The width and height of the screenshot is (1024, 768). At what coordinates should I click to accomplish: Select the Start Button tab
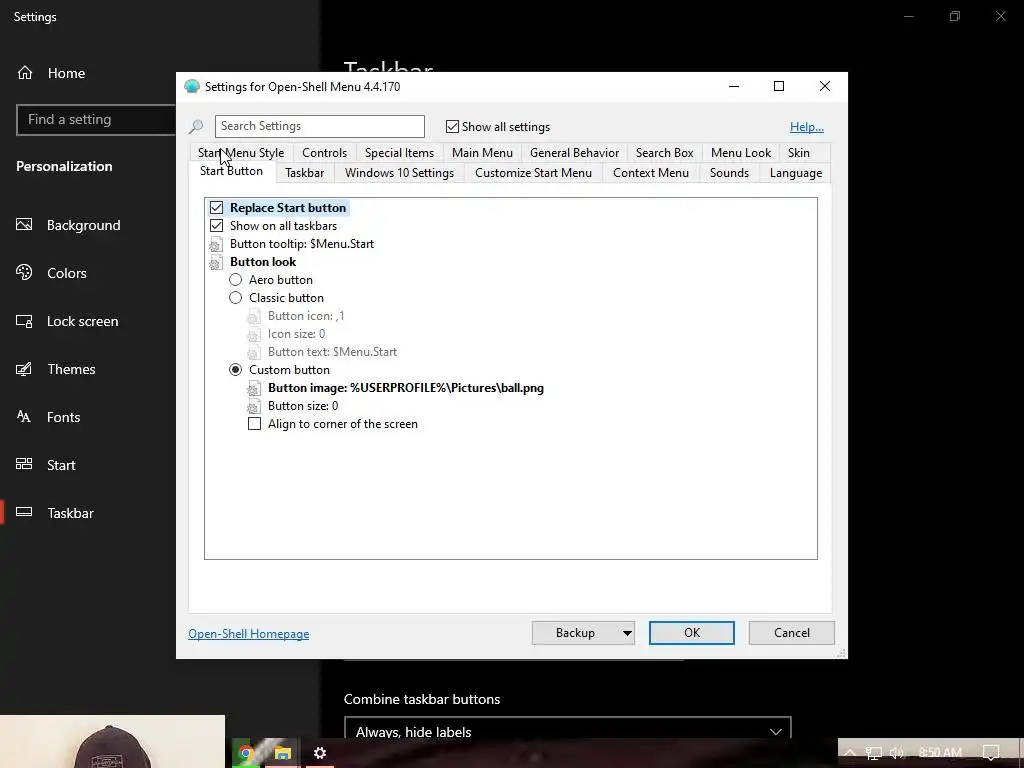[231, 172]
